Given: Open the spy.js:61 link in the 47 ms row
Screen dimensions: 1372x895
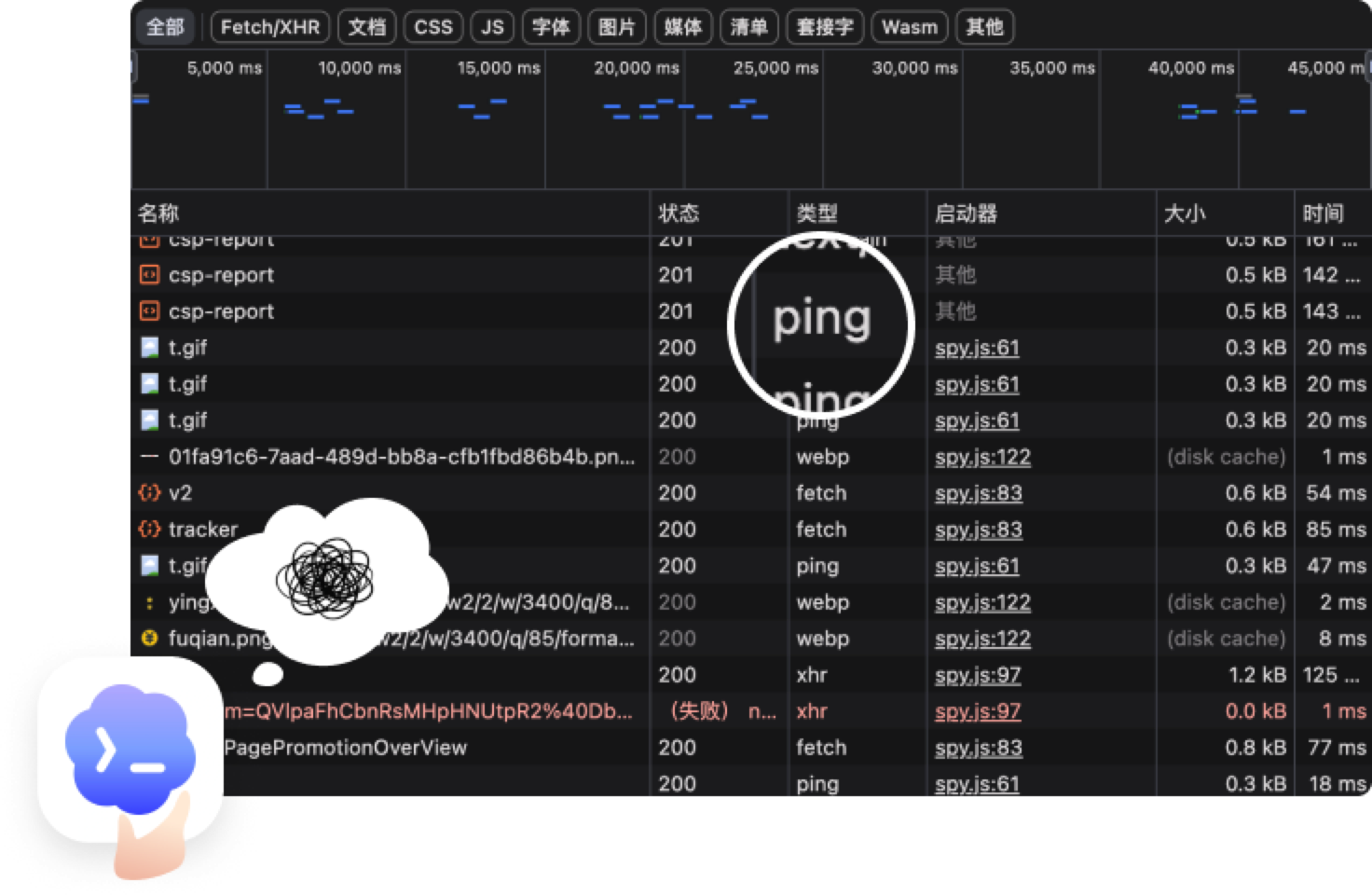Looking at the screenshot, I should 977,566.
